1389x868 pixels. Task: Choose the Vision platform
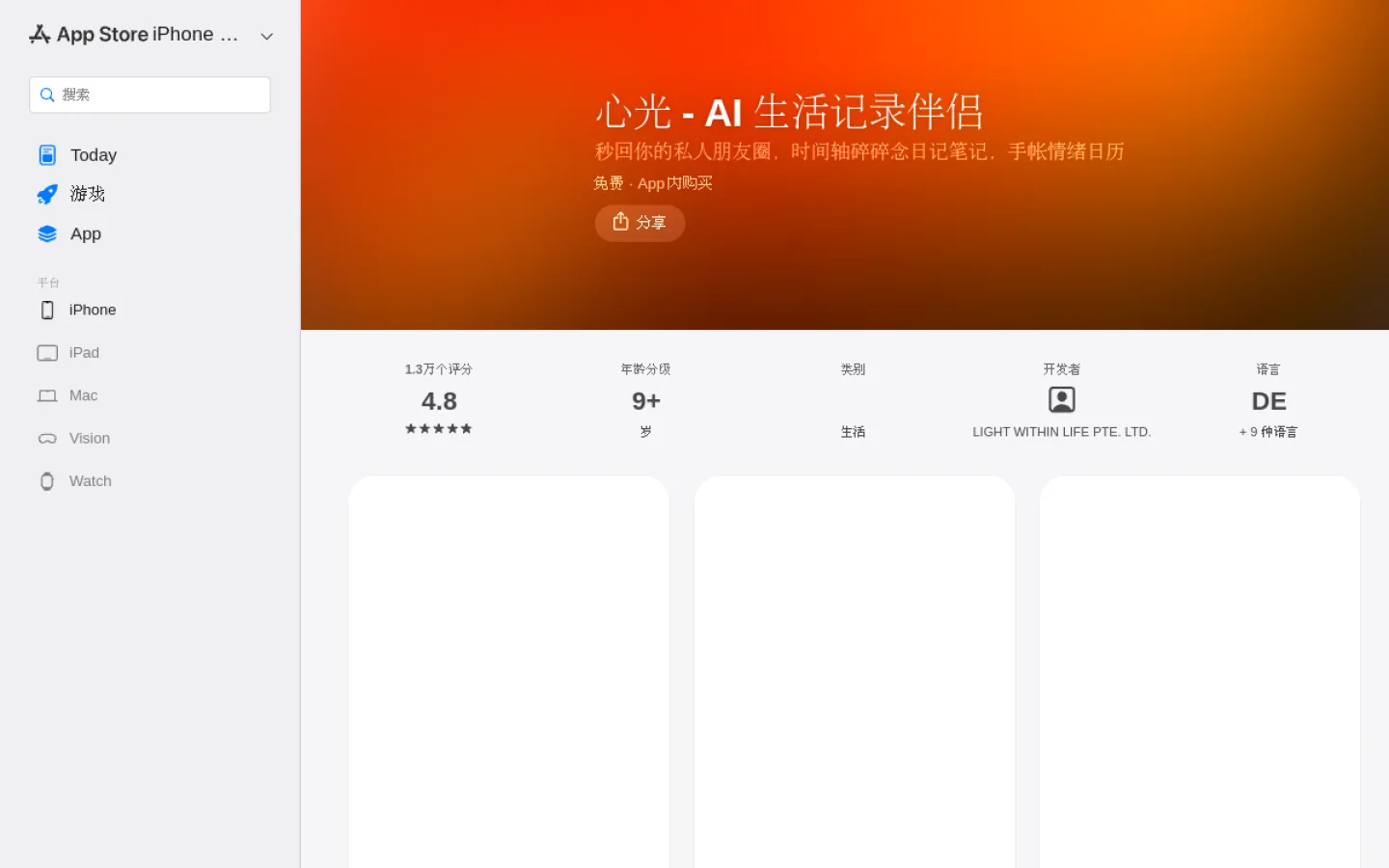pos(90,438)
